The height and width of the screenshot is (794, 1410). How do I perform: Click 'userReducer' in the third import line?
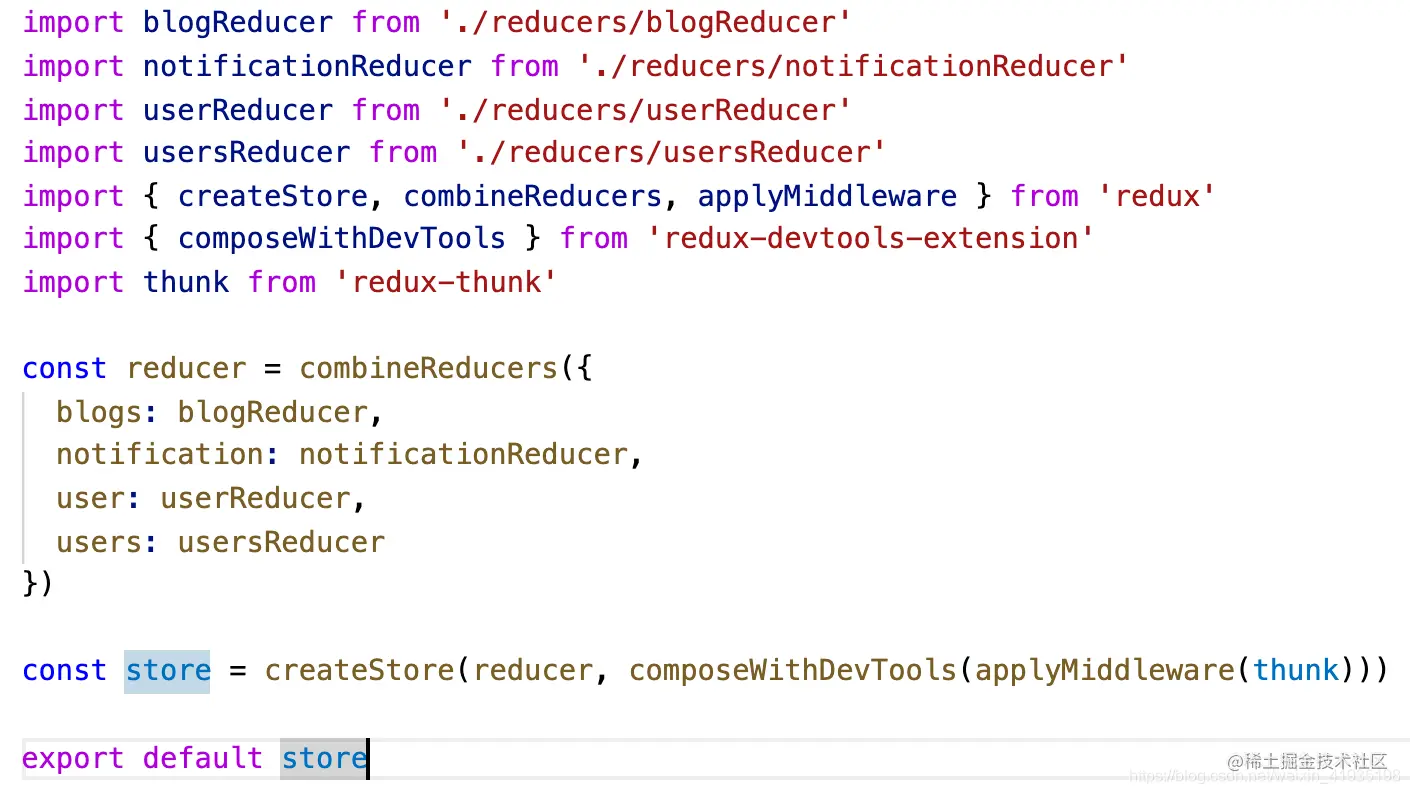tap(238, 110)
